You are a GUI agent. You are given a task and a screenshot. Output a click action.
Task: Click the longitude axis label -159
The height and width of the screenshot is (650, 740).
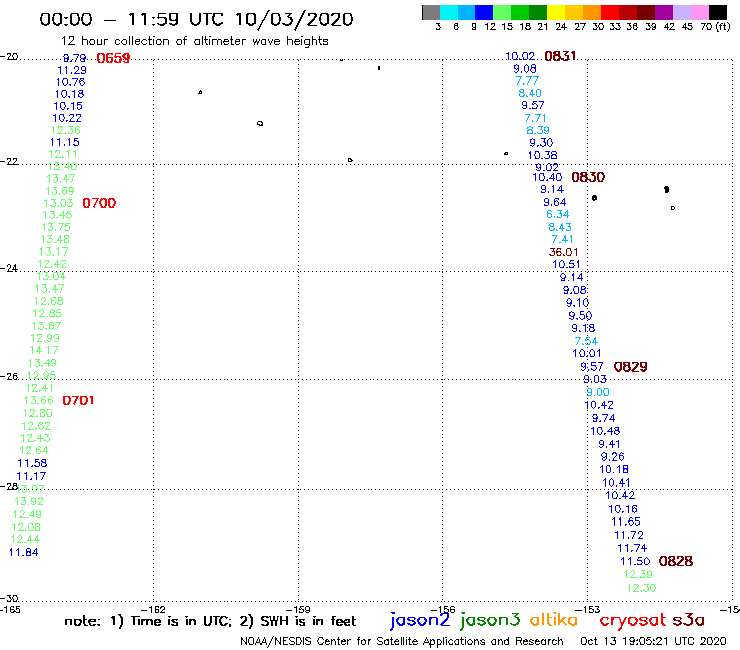pos(298,609)
